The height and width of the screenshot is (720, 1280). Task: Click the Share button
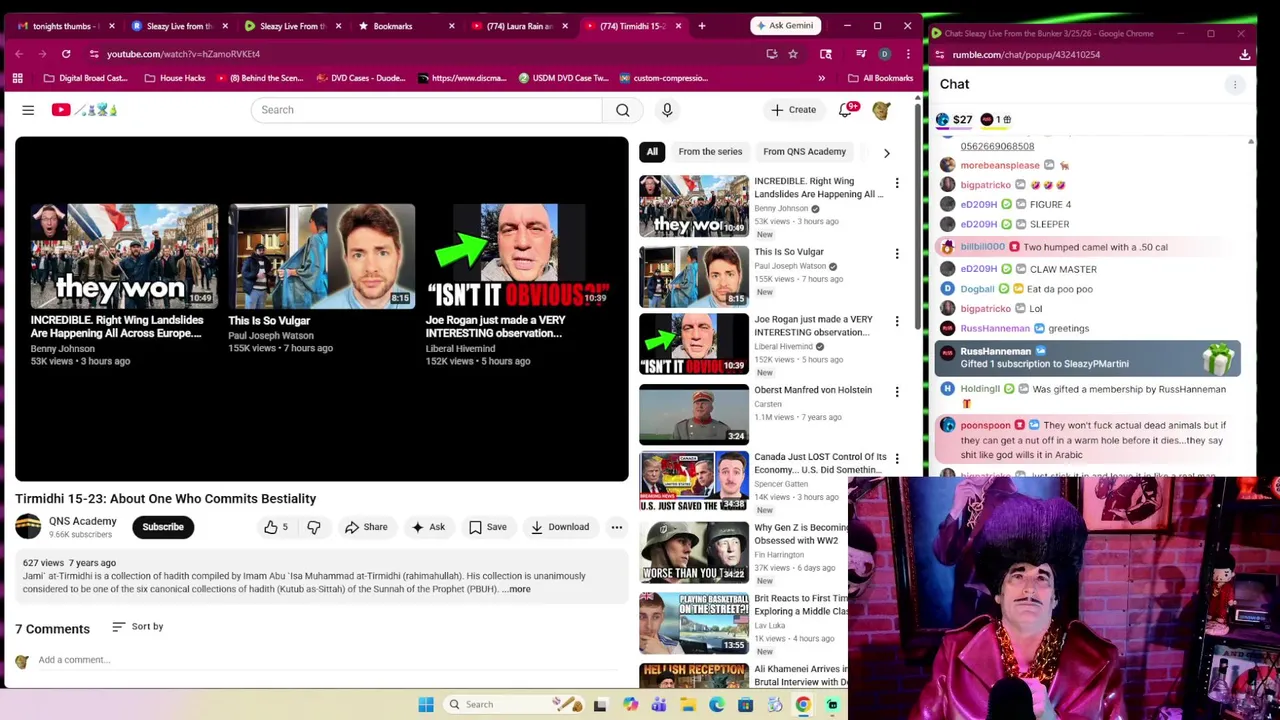366,527
